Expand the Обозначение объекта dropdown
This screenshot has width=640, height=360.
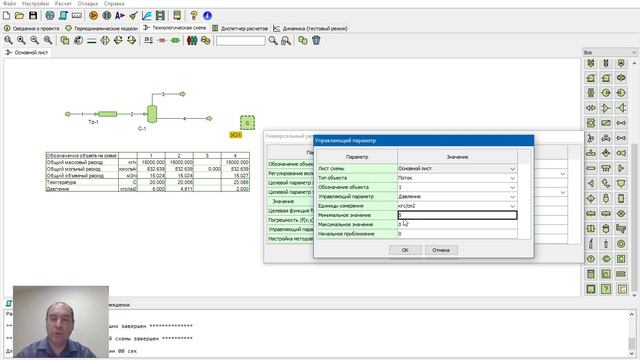[512, 187]
